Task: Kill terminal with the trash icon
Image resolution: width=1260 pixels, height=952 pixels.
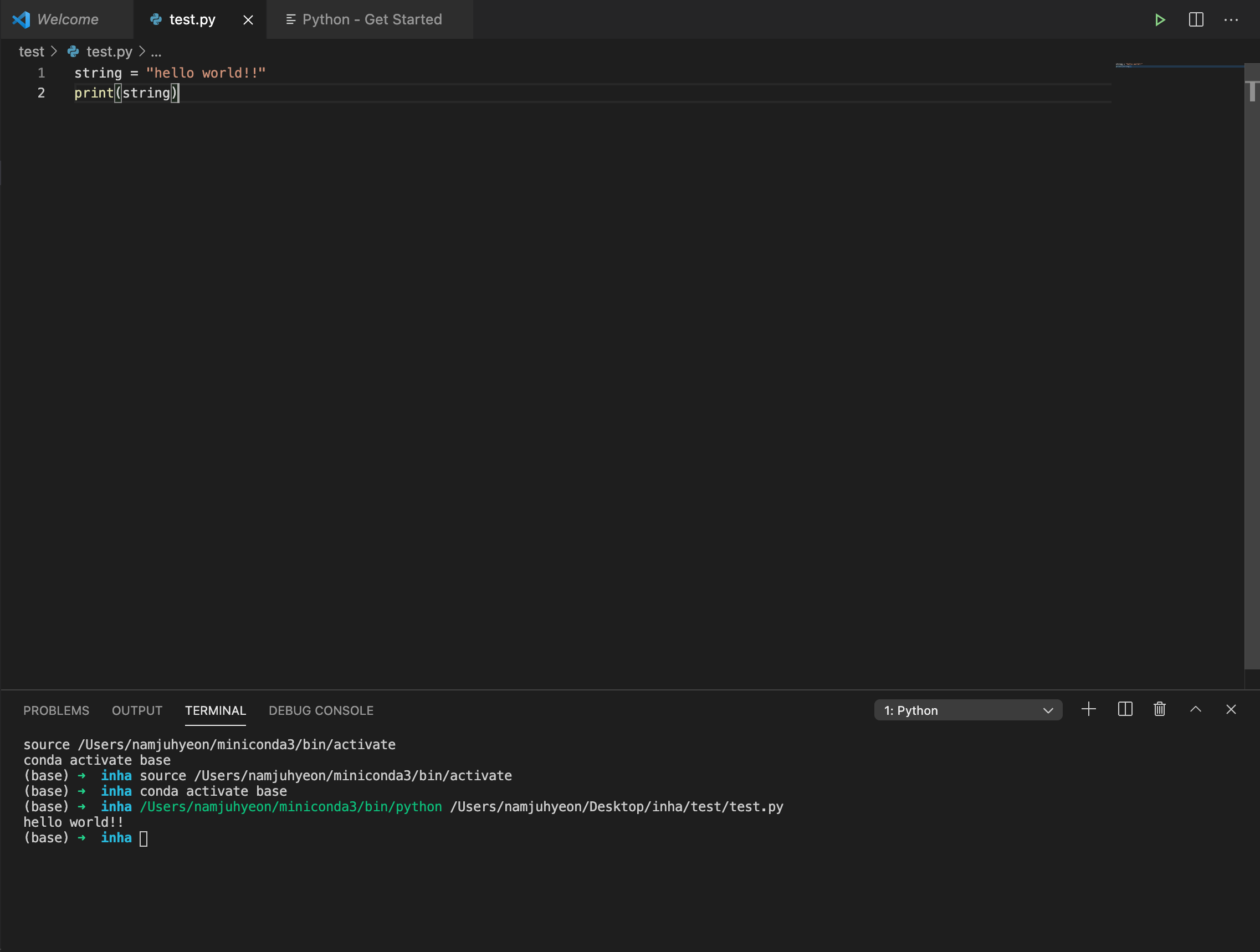Action: 1159,709
